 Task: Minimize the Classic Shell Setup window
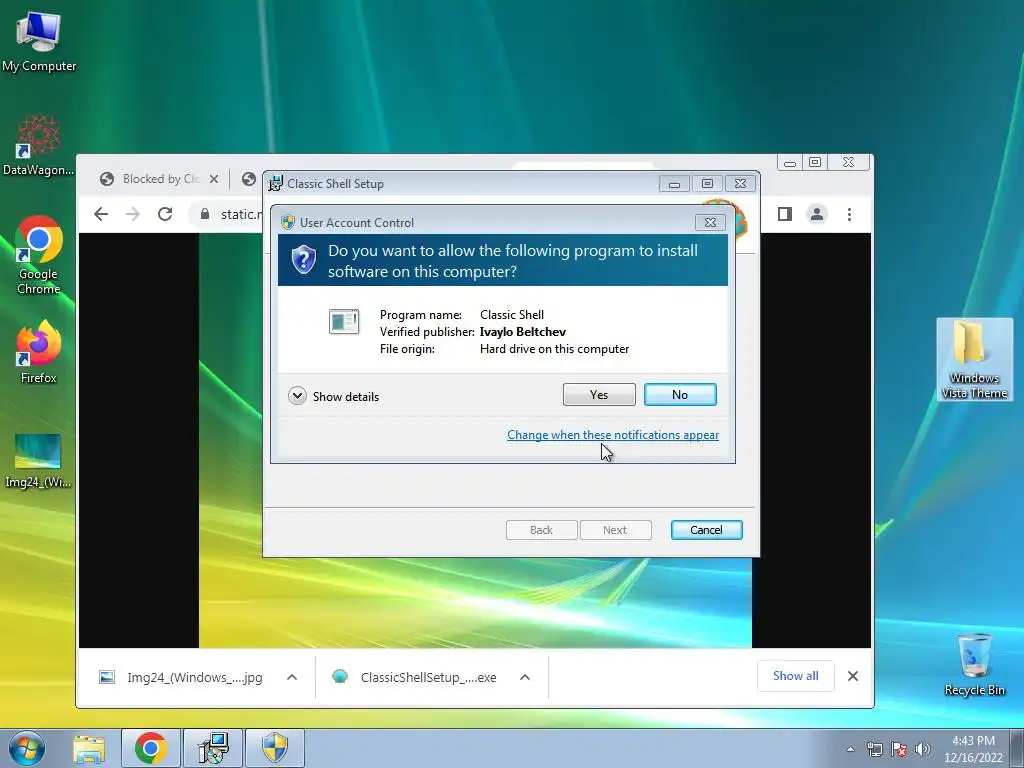point(674,184)
